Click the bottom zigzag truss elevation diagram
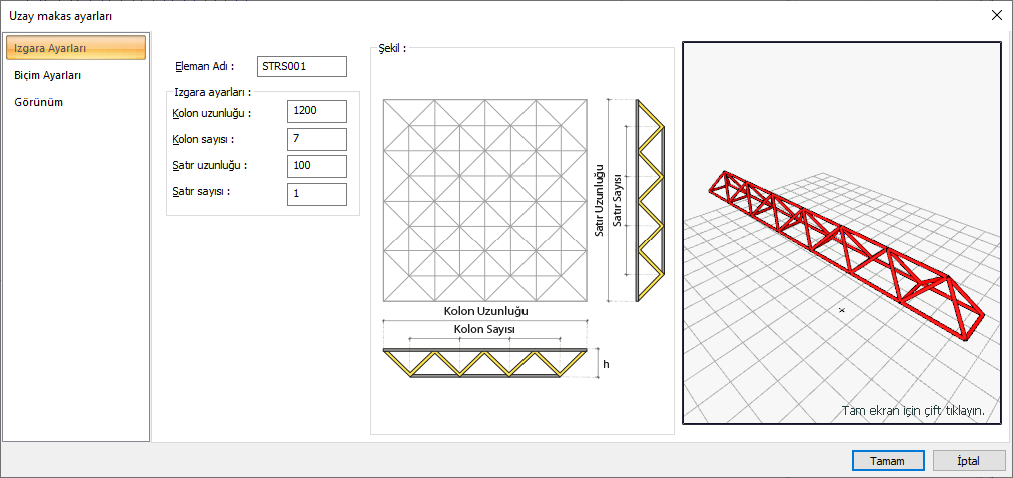 486,364
